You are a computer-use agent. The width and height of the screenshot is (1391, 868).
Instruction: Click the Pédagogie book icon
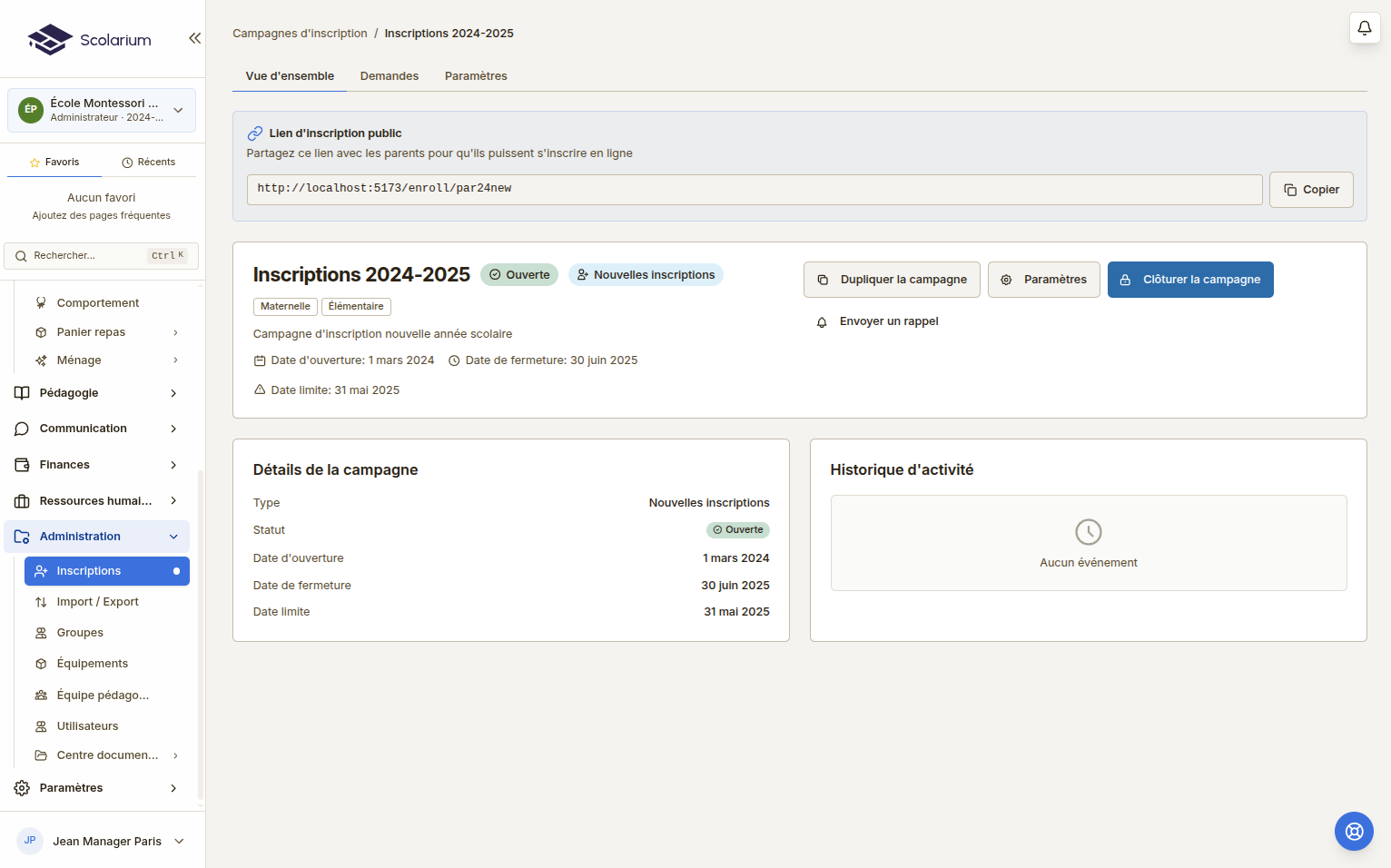[22, 393]
